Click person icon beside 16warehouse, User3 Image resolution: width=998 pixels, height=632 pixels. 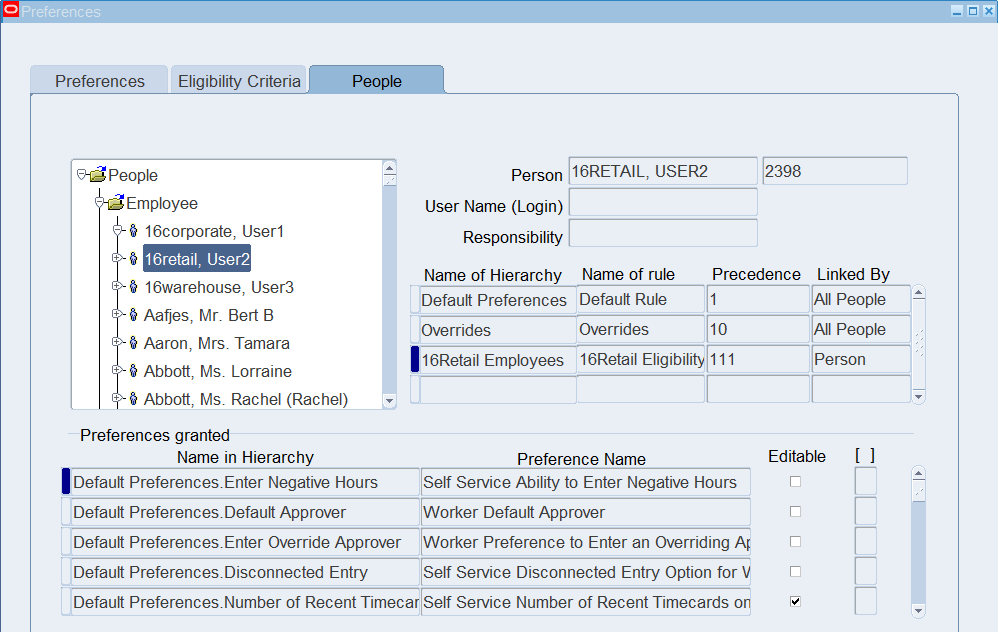pyautogui.click(x=134, y=287)
